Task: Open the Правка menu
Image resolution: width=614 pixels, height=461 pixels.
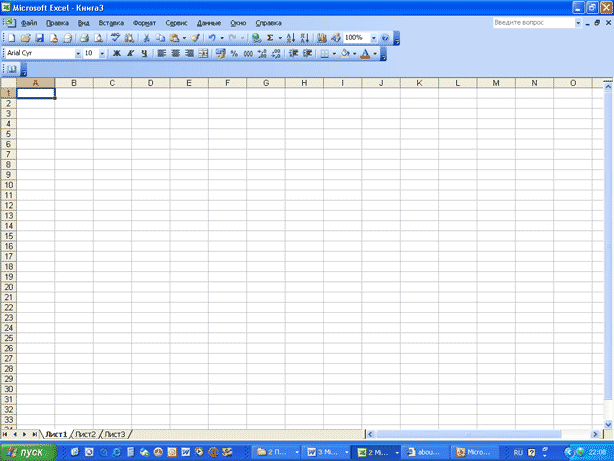Action: coord(57,23)
